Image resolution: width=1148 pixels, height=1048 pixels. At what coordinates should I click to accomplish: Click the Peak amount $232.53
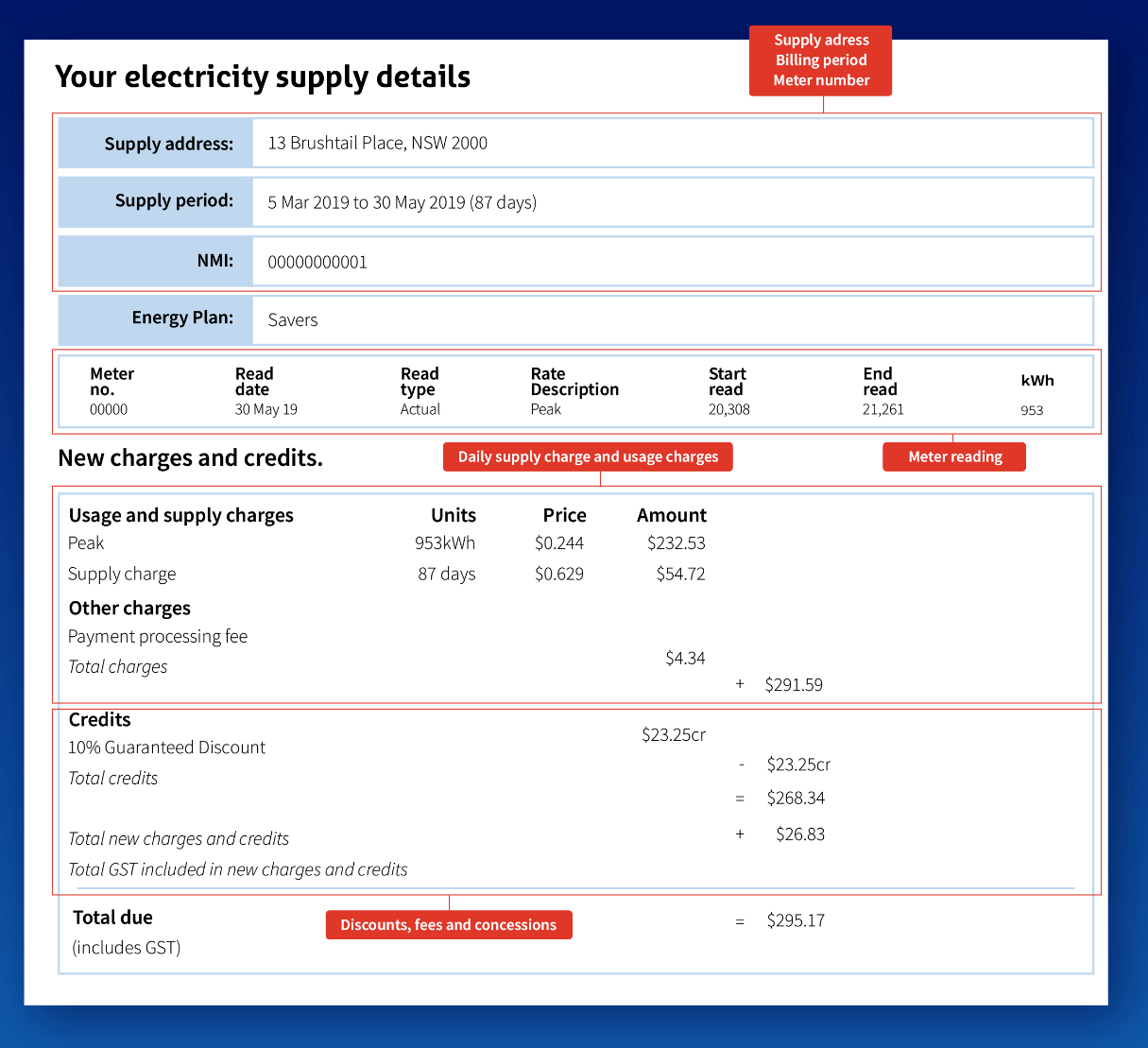click(676, 543)
